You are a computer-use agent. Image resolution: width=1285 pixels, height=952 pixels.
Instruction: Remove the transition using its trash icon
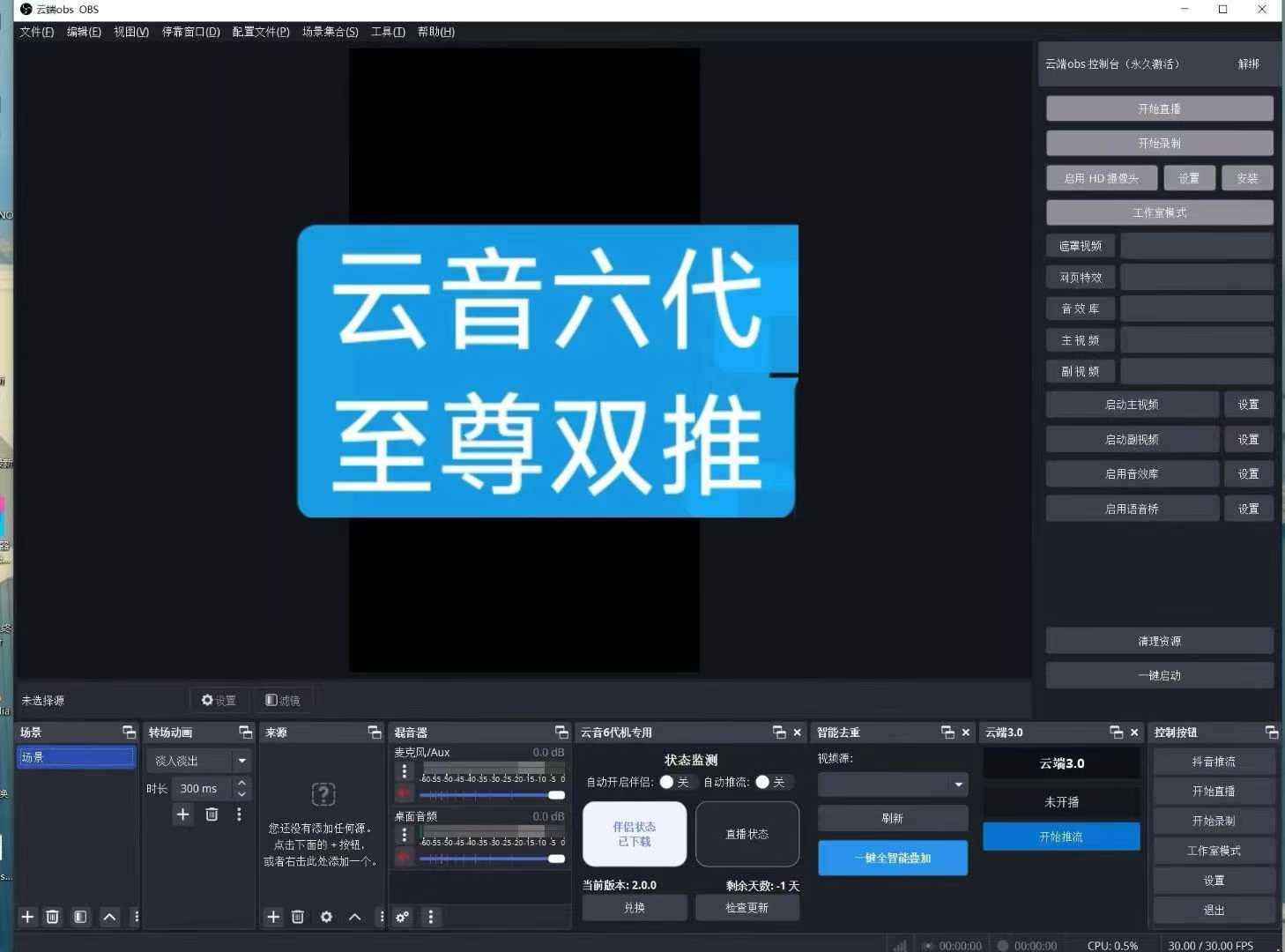pyautogui.click(x=212, y=814)
